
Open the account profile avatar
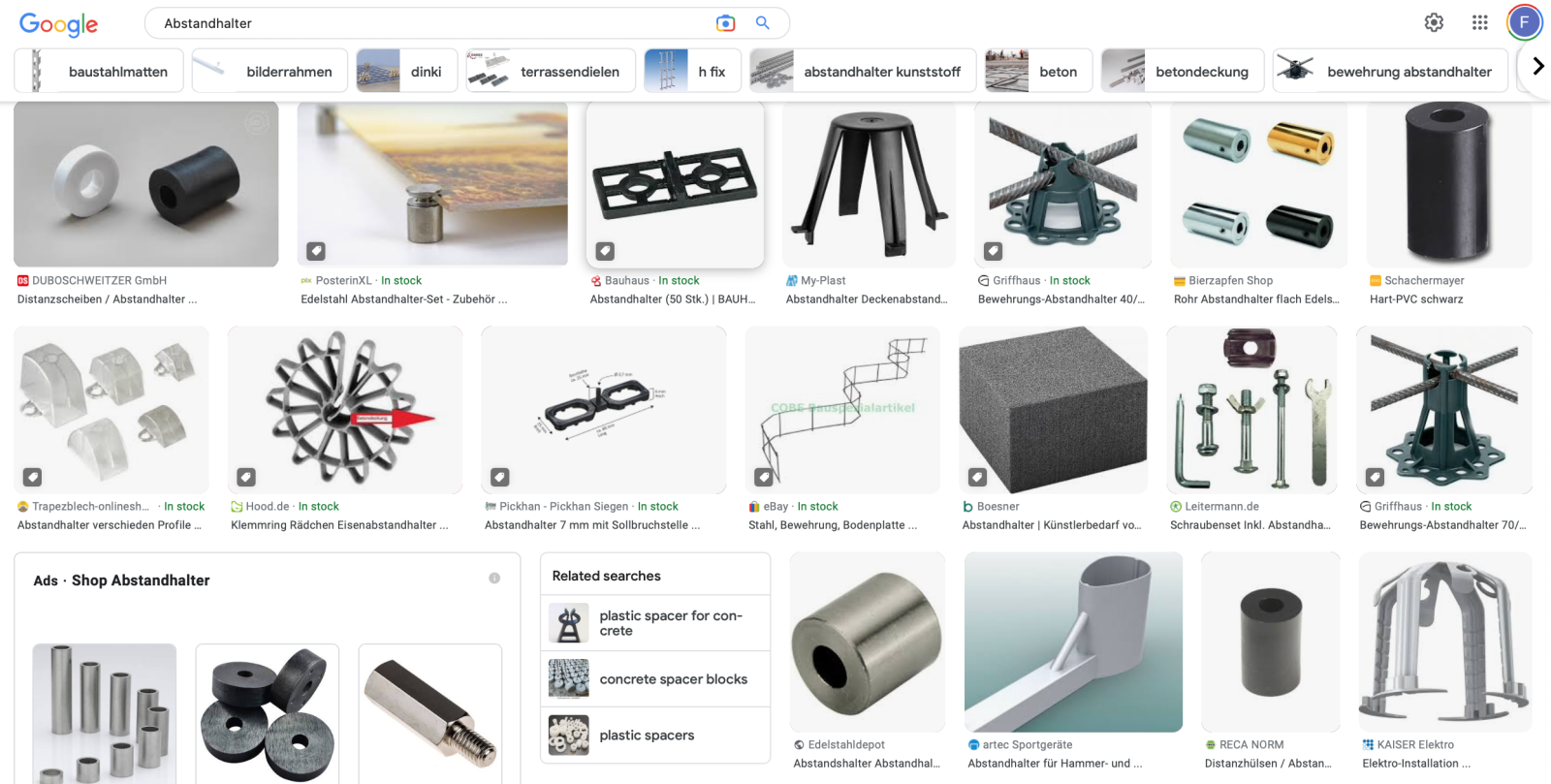1524,22
